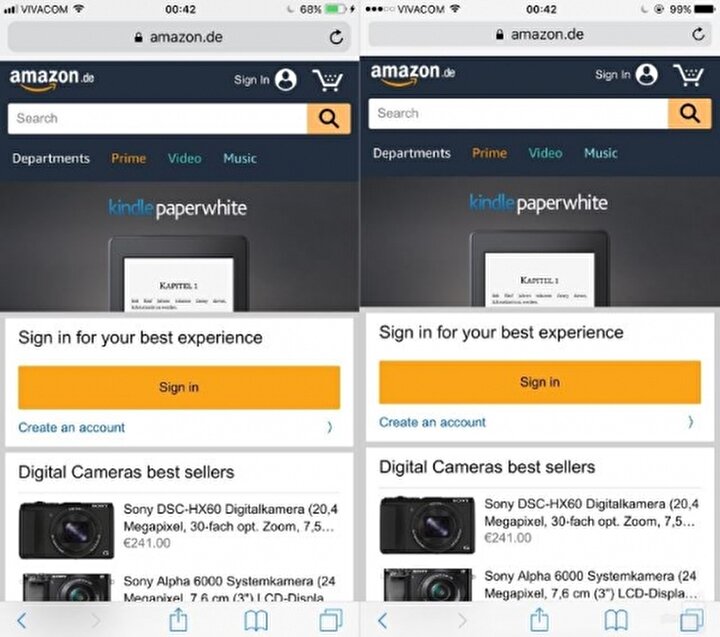Tap the reload icon in the left phone's address bar
This screenshot has height=637, width=720.
(336, 37)
